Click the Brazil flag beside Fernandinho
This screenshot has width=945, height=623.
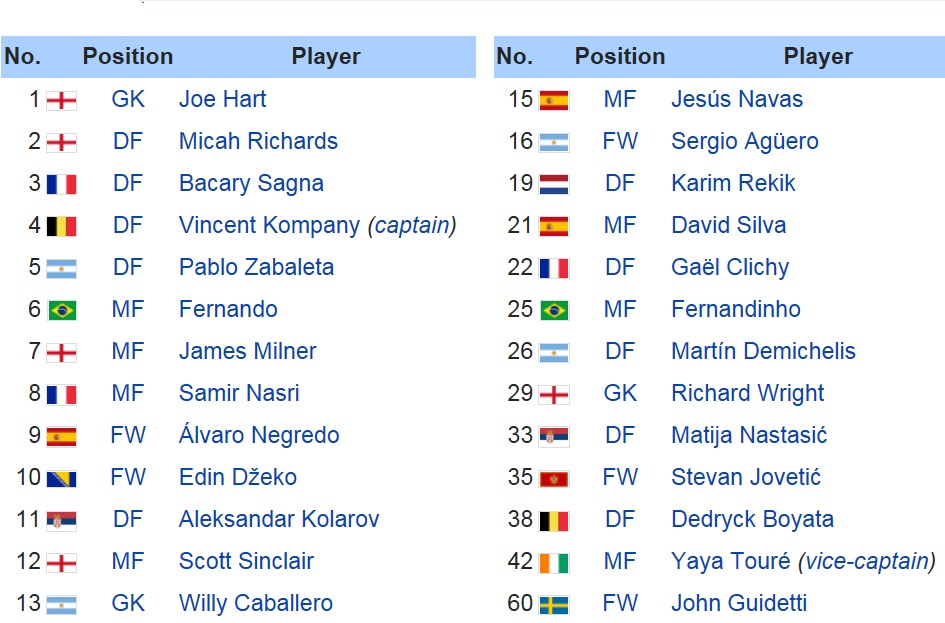pyautogui.click(x=554, y=310)
